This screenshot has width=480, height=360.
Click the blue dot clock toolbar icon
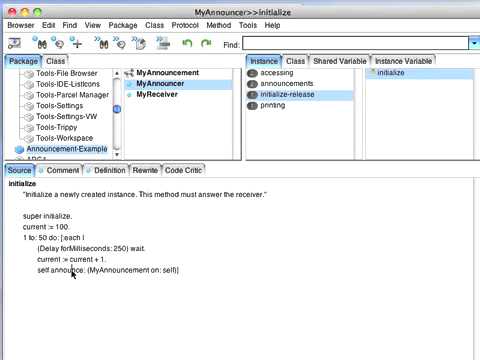click(58, 43)
